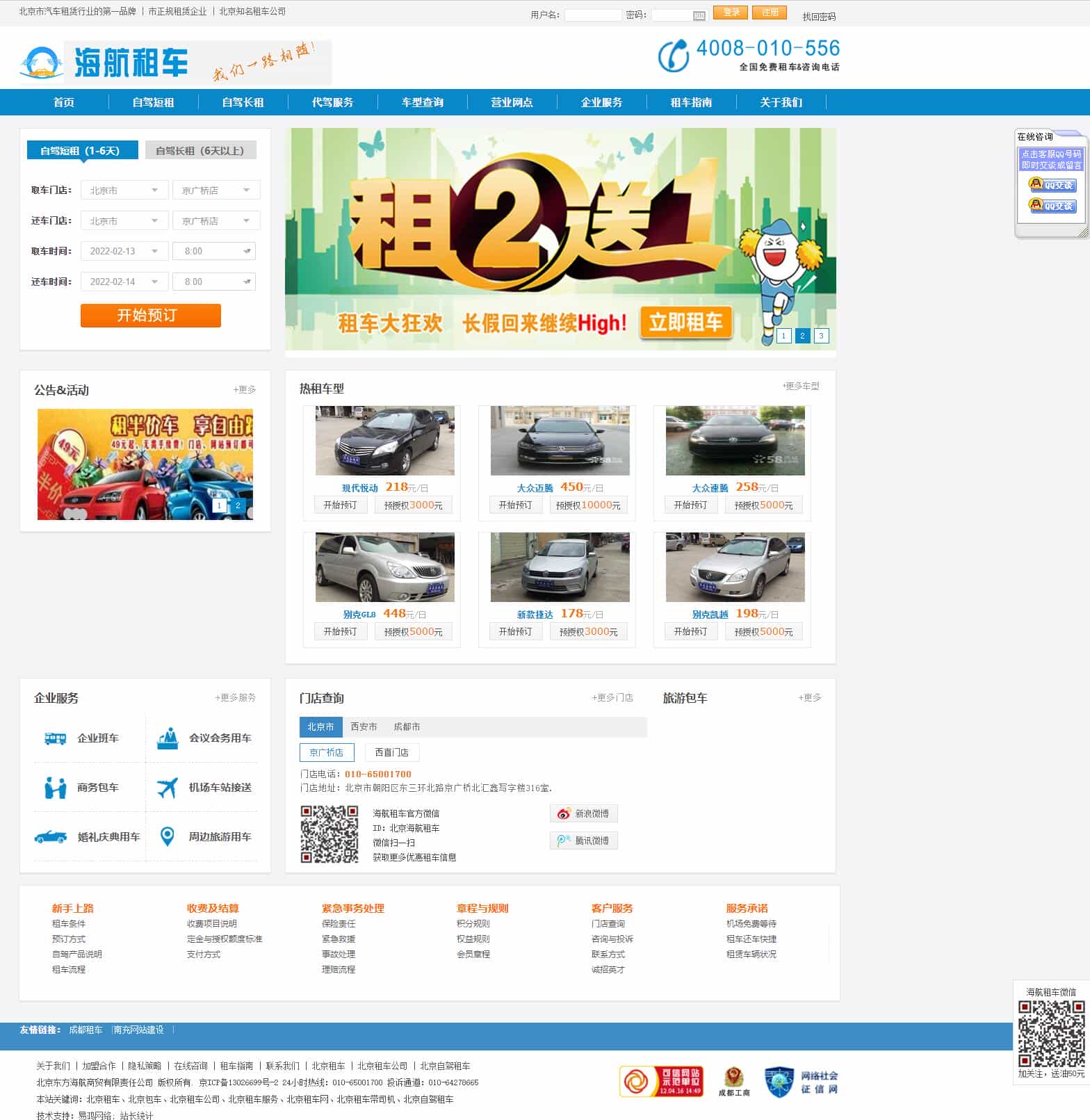Viewport: 1090px width, 1120px height.
Task: Click 预授权10000元 under 大众迈腾
Action: coord(588,505)
